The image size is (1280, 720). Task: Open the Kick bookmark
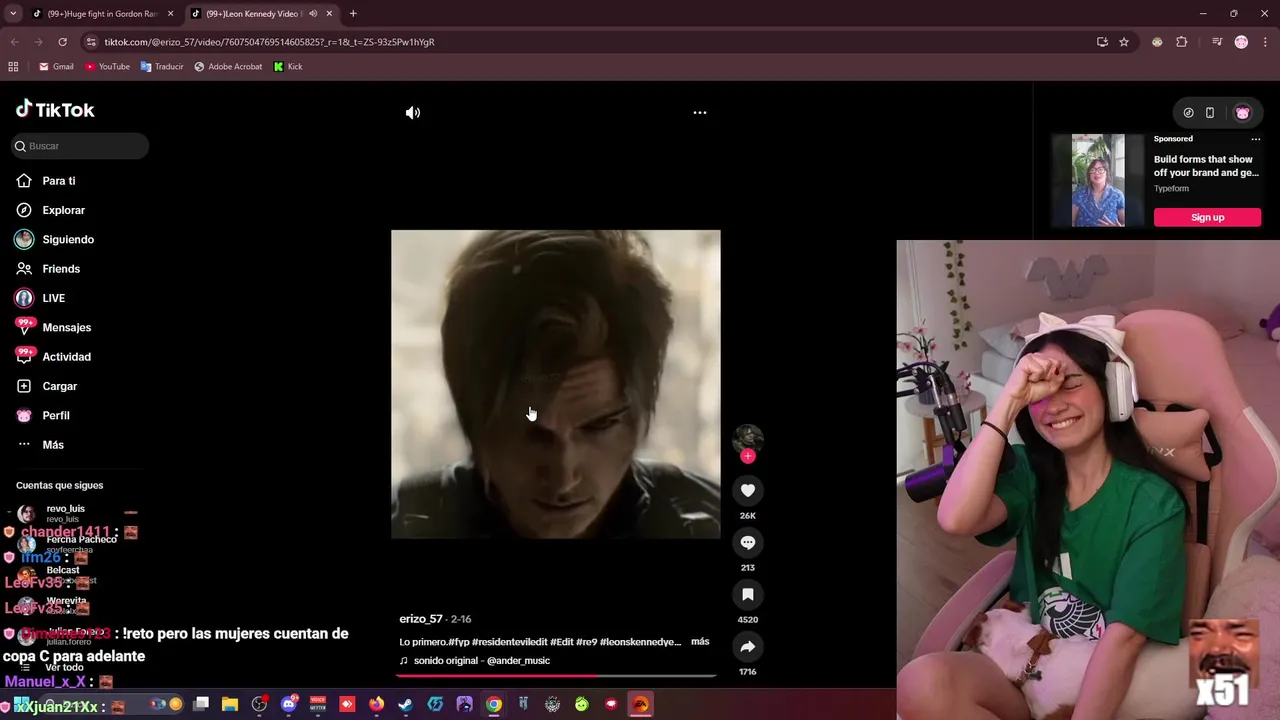(x=288, y=67)
